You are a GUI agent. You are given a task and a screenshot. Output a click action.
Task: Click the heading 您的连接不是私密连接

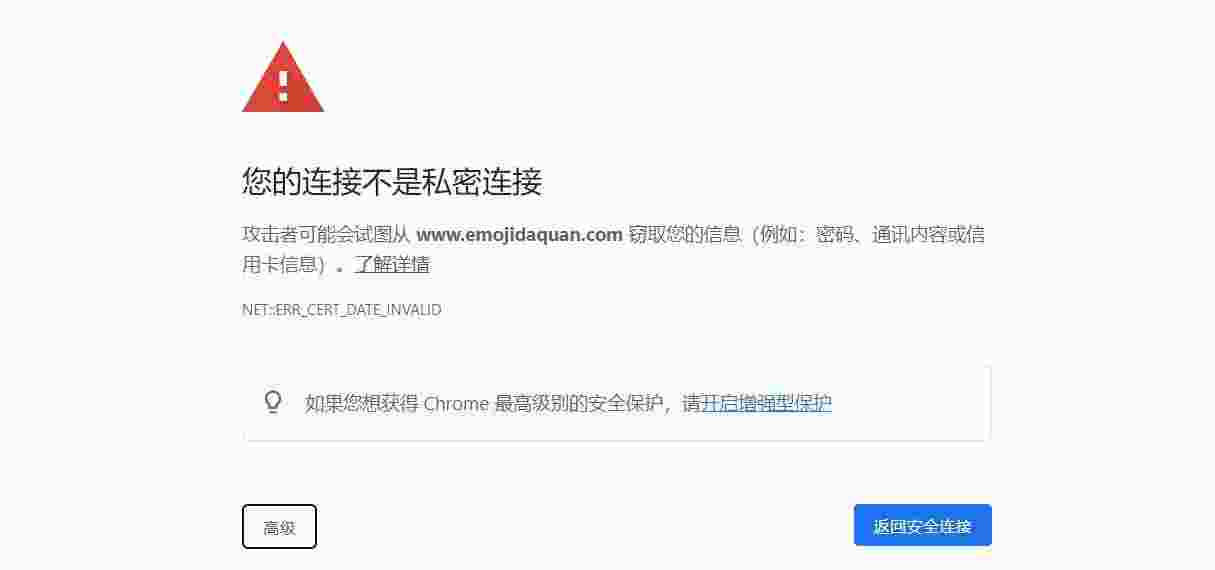tap(392, 182)
